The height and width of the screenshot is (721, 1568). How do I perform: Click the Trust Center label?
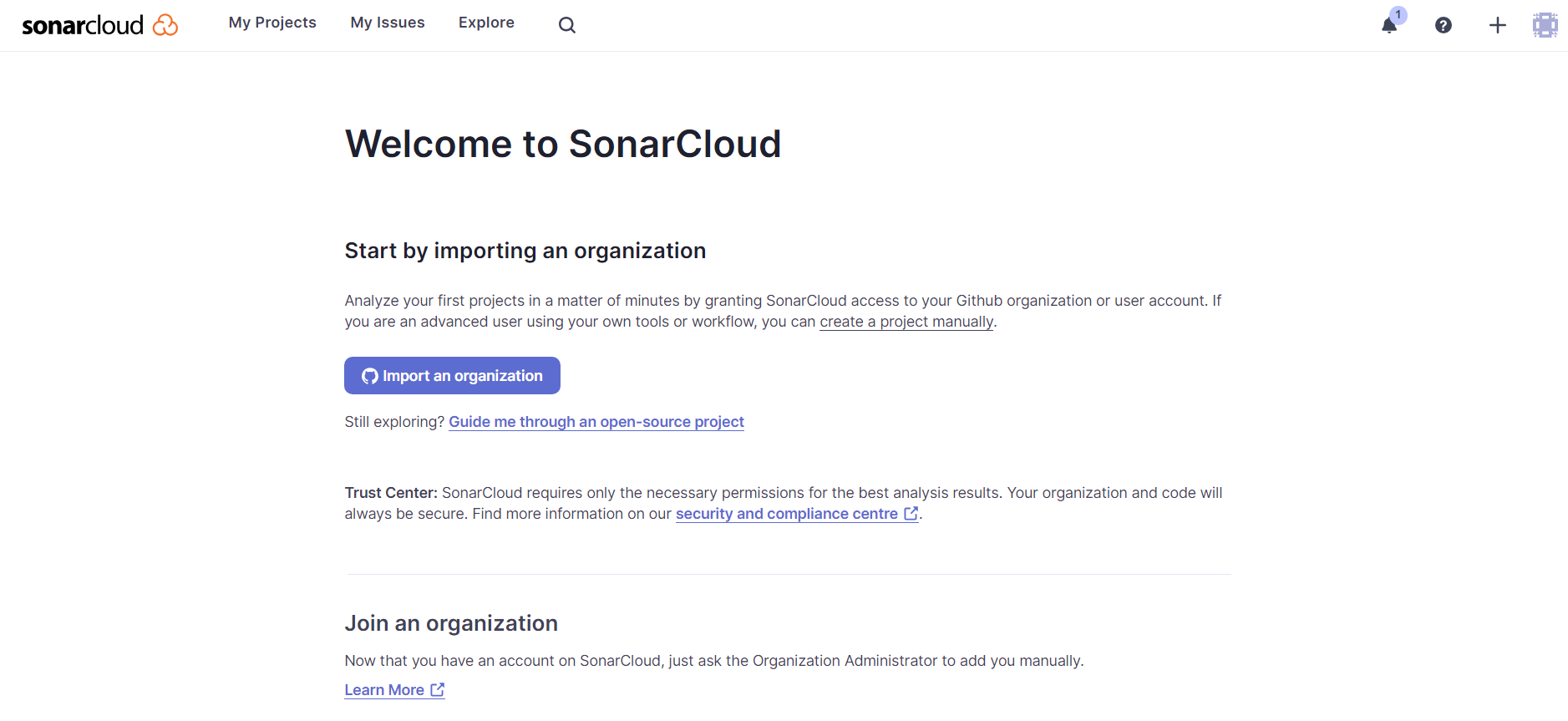pyautogui.click(x=391, y=493)
